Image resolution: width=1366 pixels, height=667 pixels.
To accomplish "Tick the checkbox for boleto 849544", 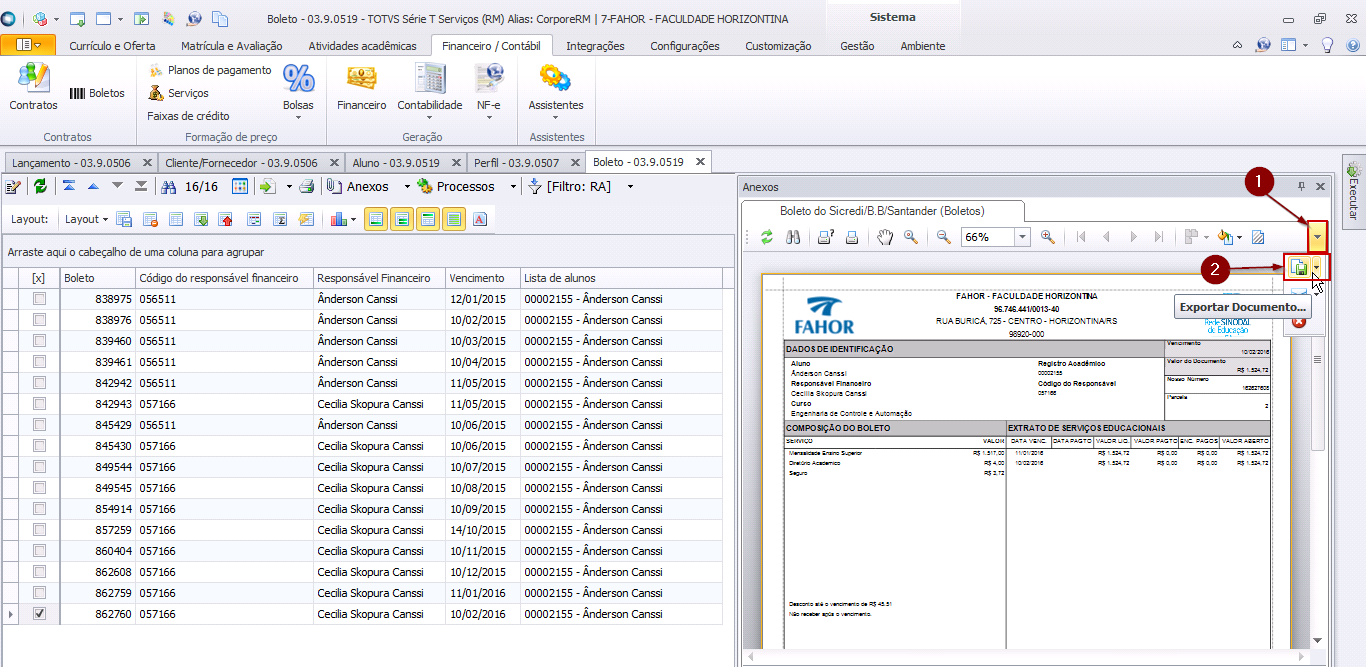I will [x=39, y=467].
